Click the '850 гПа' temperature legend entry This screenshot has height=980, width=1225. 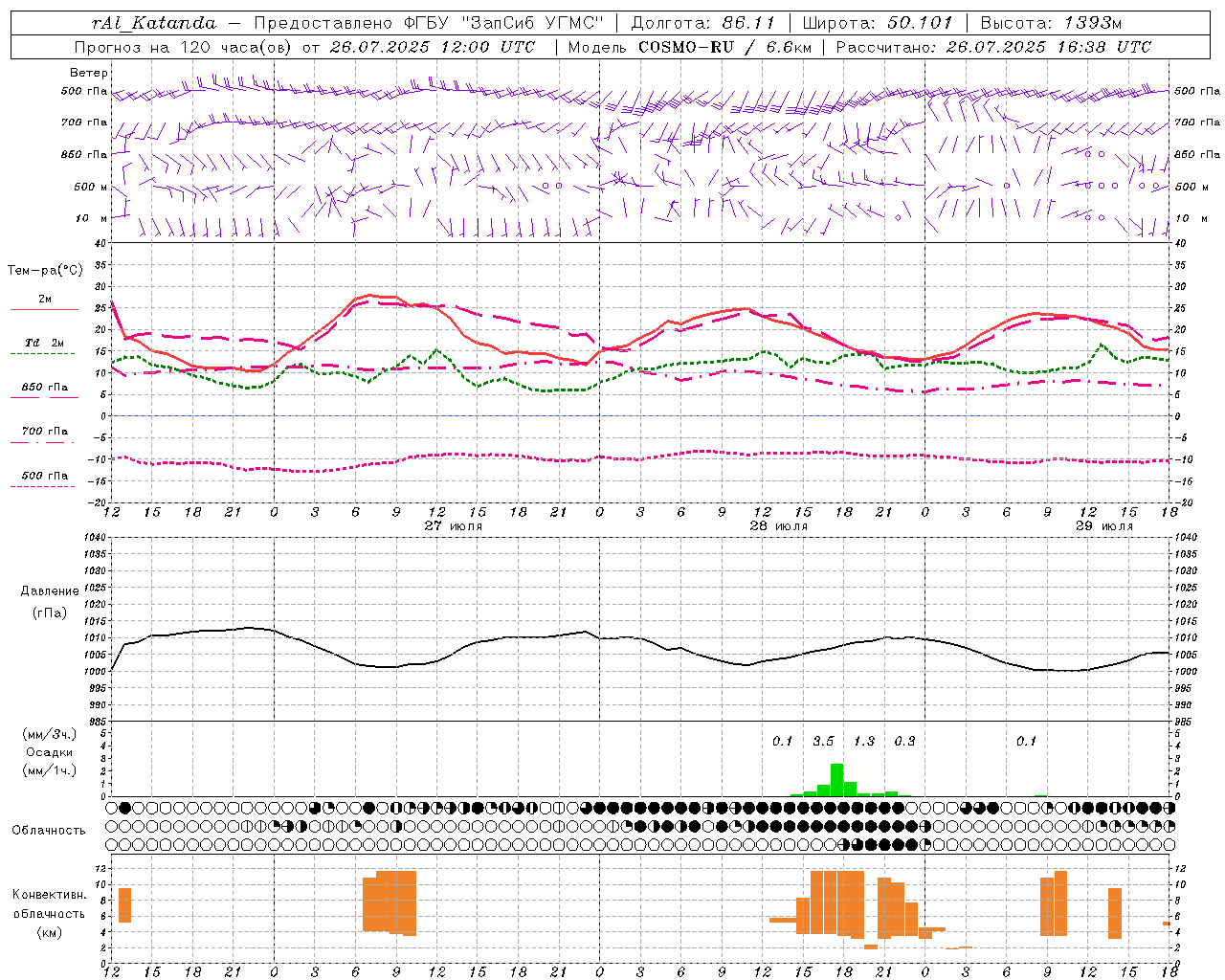(x=45, y=388)
